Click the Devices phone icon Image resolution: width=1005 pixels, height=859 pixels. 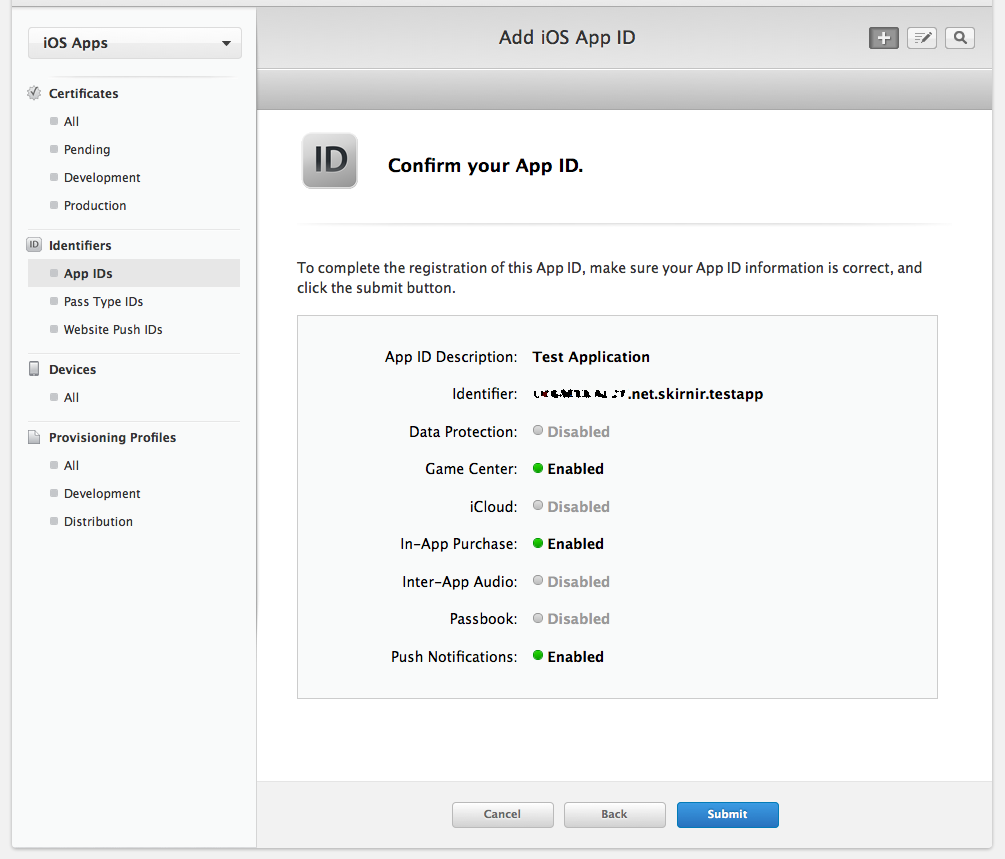[x=34, y=369]
